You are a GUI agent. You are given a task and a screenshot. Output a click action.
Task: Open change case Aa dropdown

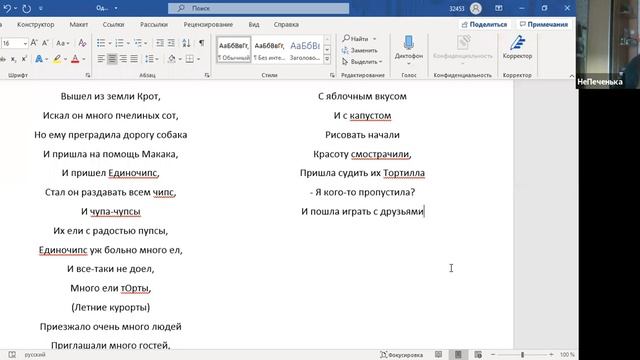[62, 43]
